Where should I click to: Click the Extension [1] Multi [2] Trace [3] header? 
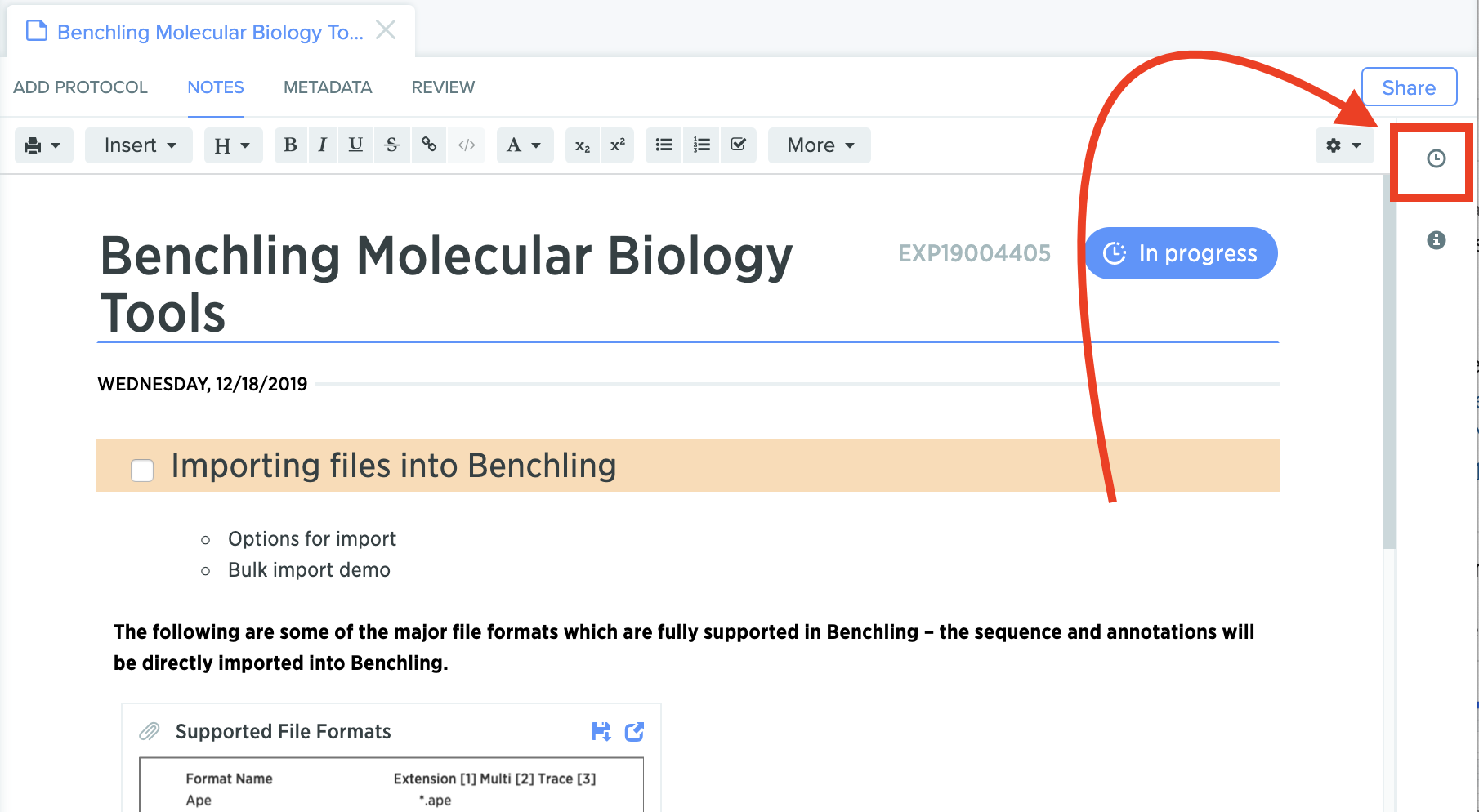(494, 779)
